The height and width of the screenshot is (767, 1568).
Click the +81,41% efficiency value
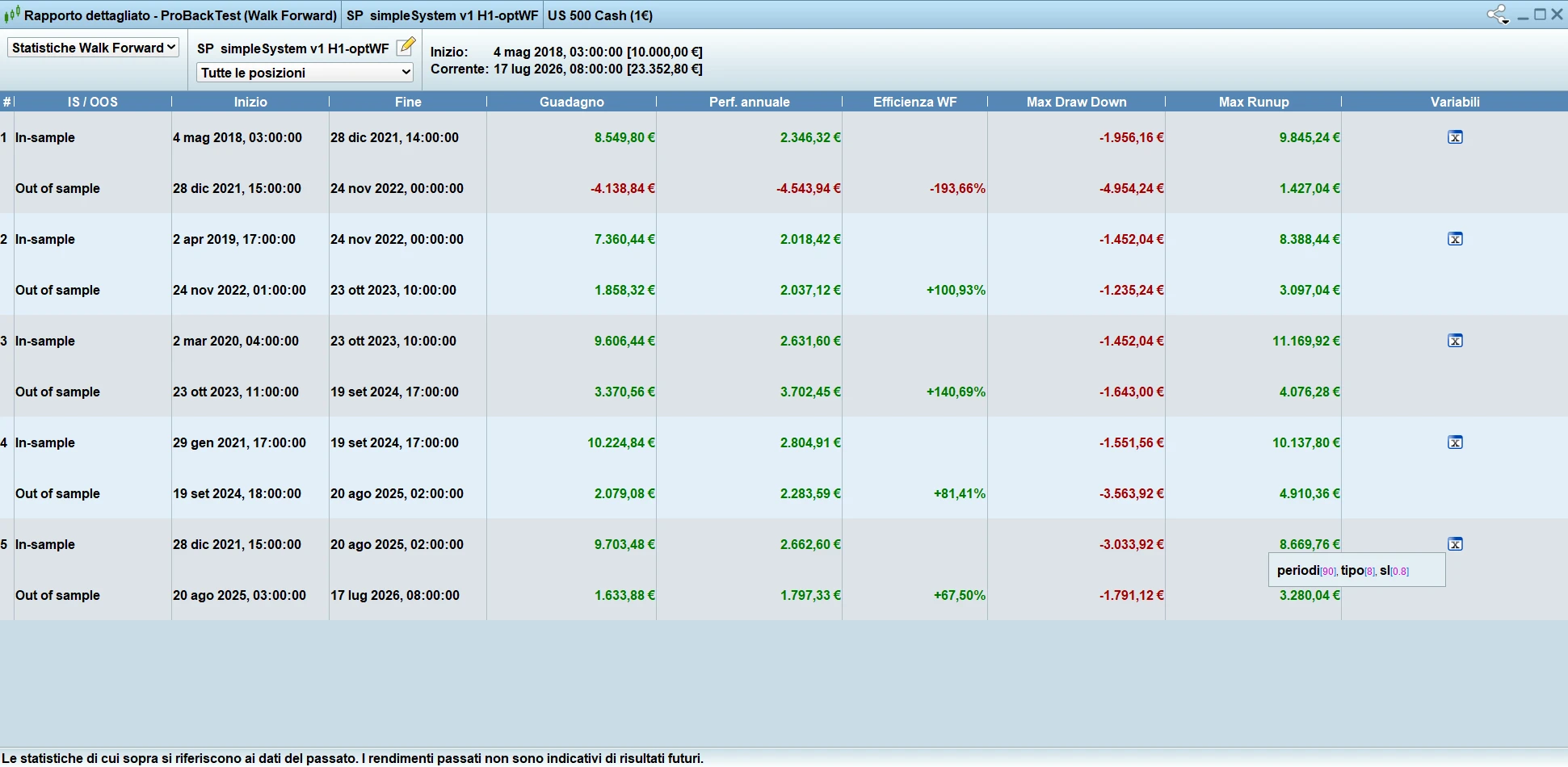[960, 493]
